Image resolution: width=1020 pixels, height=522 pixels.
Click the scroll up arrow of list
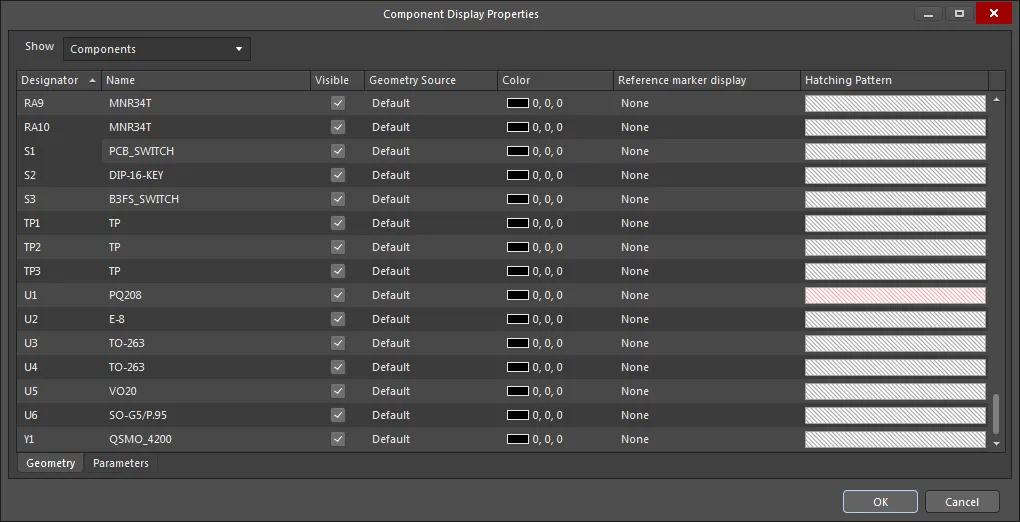coord(997,100)
